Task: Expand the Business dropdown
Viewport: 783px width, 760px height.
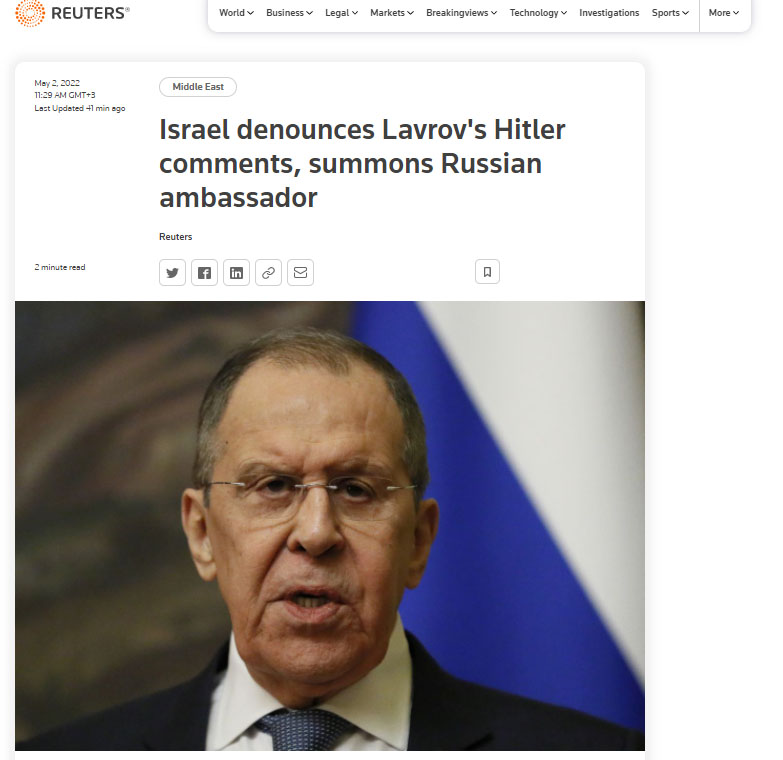Action: click(289, 13)
